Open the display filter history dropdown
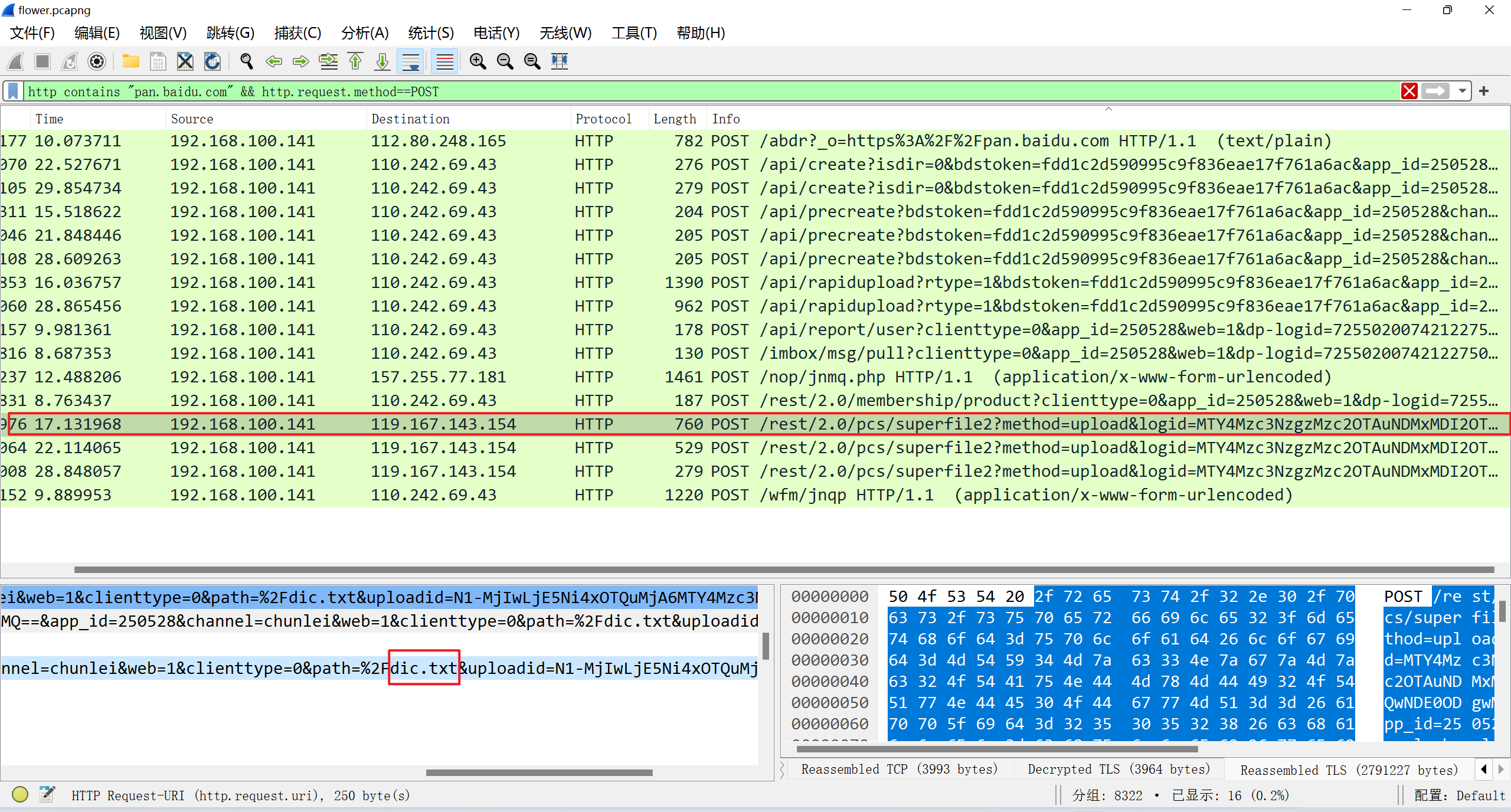The height and width of the screenshot is (812, 1511). (1462, 91)
